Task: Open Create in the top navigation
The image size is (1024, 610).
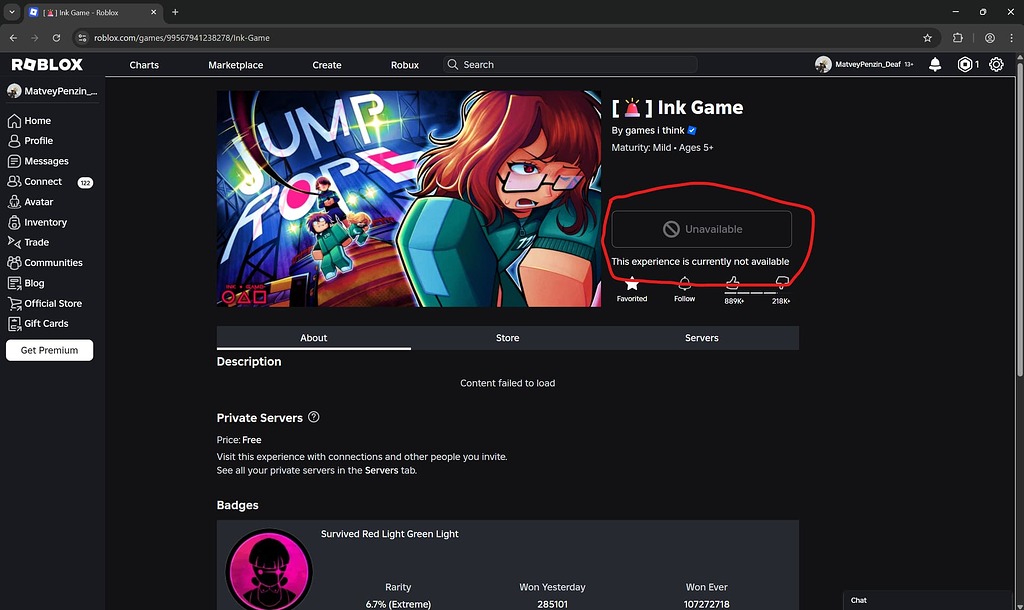Action: pyautogui.click(x=327, y=65)
